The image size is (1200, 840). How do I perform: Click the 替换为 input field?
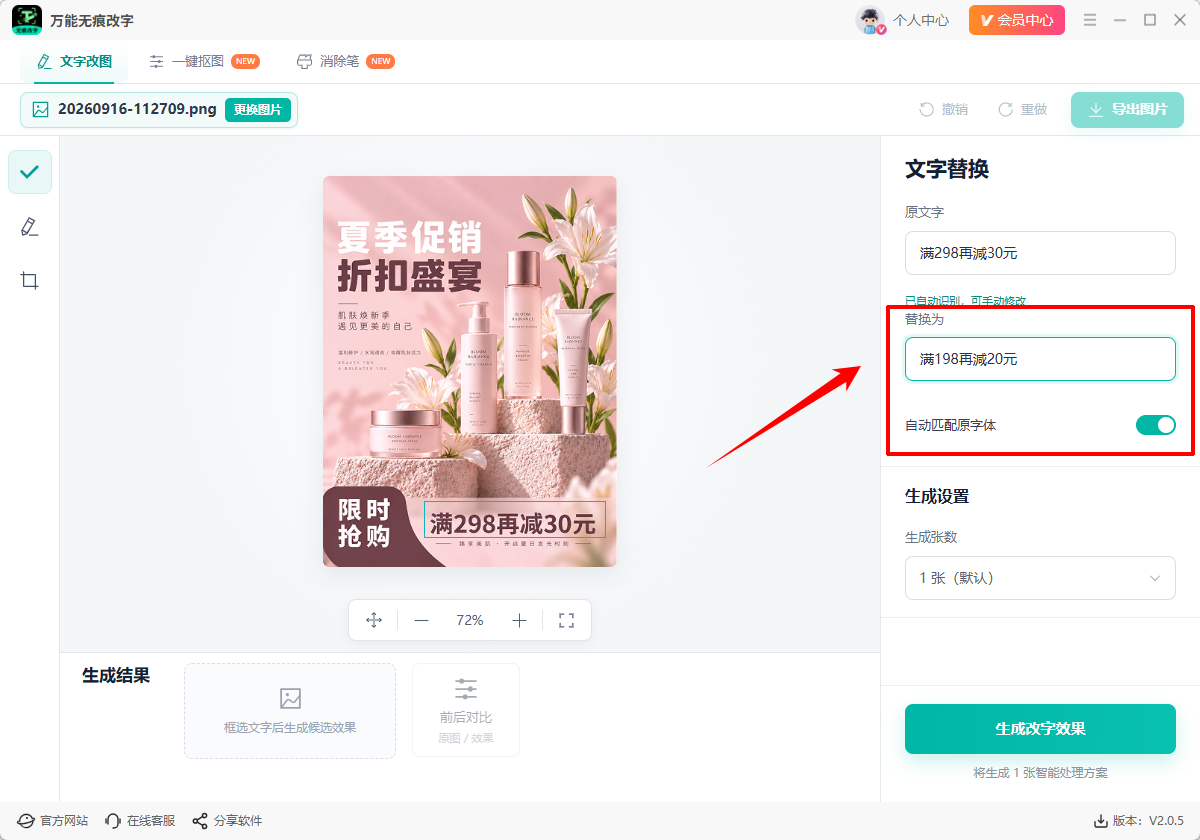(x=1040, y=359)
